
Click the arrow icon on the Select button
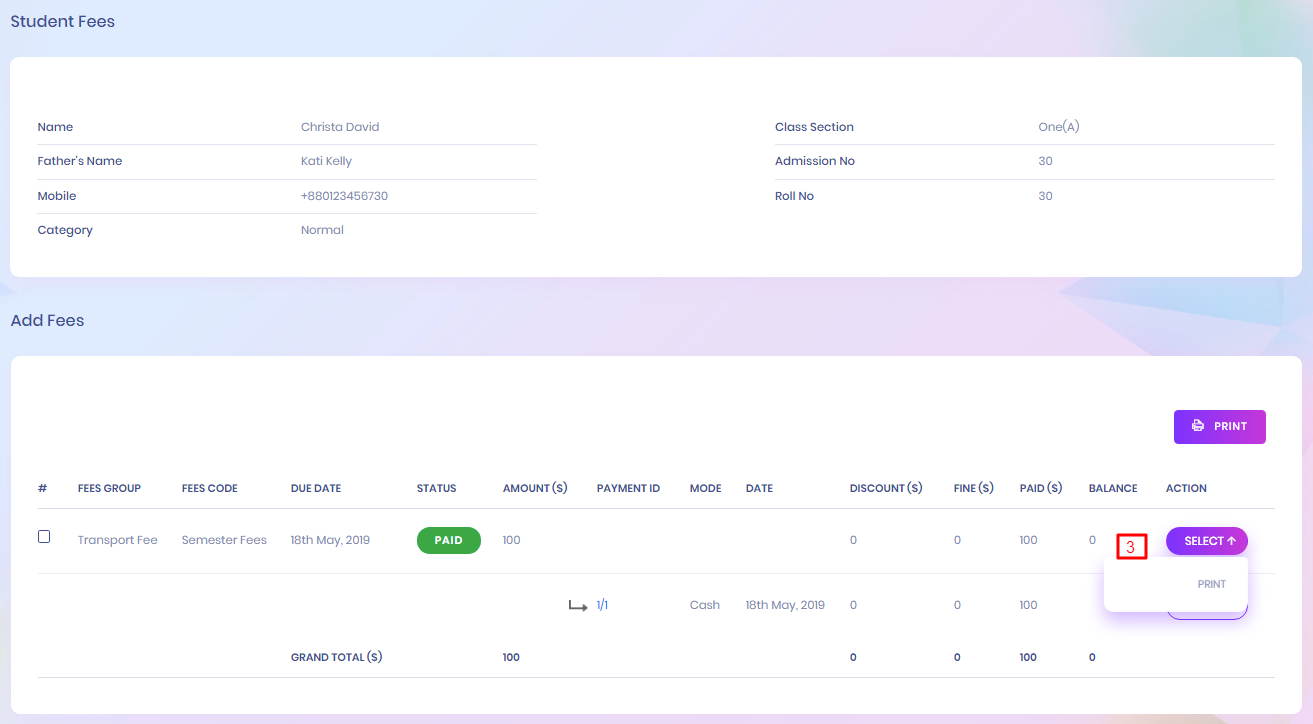[1231, 541]
